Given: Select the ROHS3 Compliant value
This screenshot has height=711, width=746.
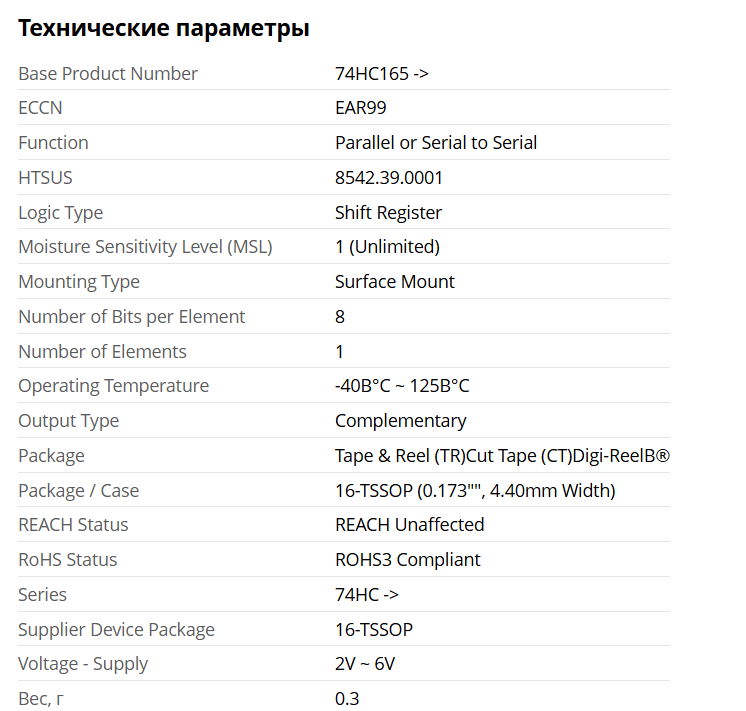Looking at the screenshot, I should point(407,560).
